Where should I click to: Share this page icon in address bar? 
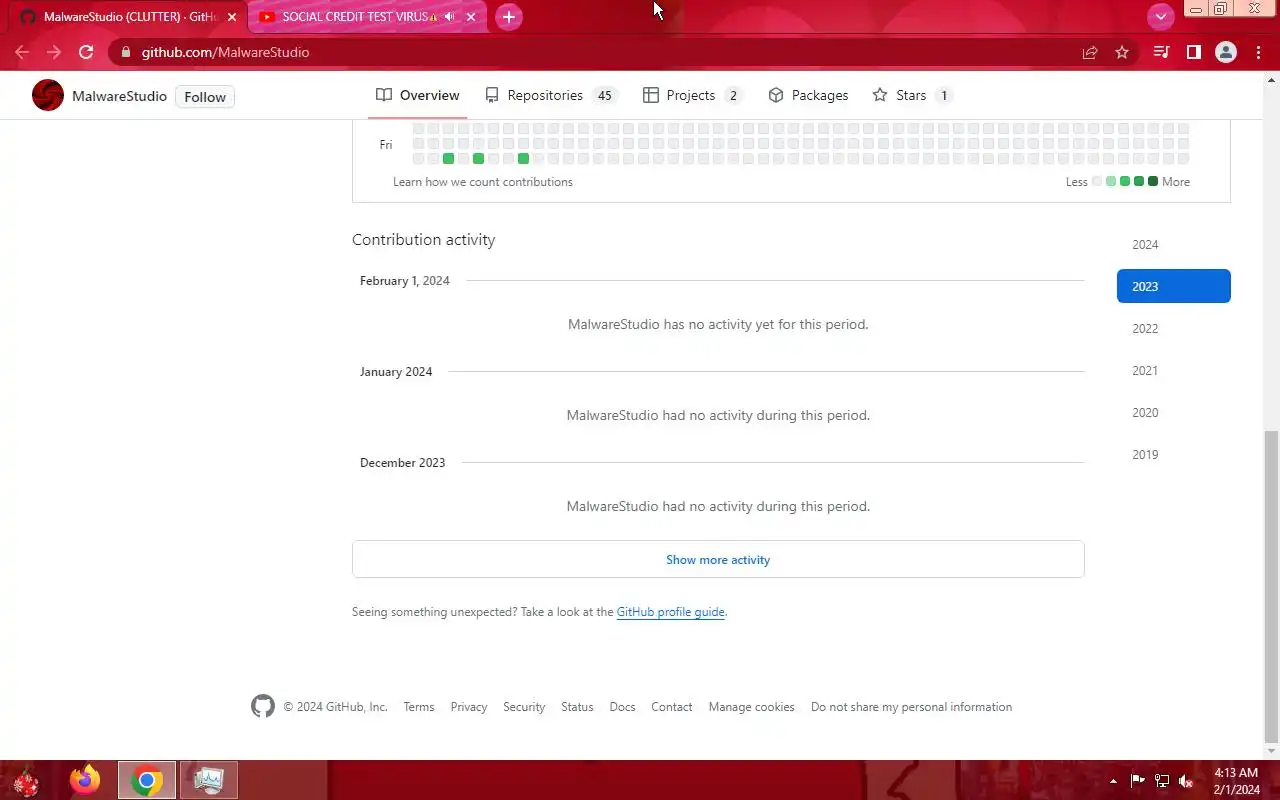pyautogui.click(x=1090, y=52)
